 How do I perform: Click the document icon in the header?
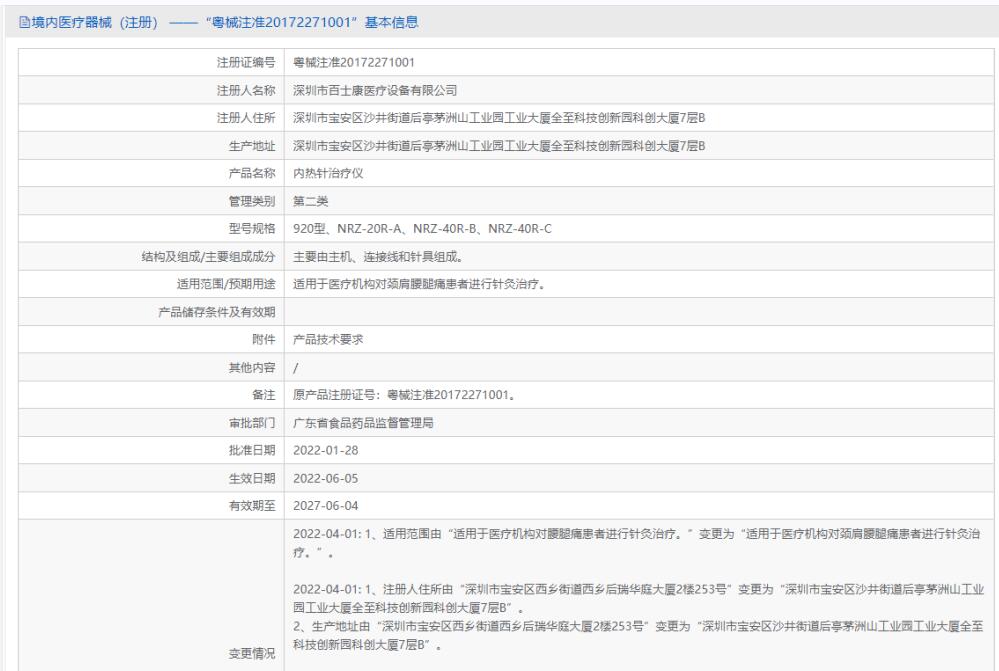[x=24, y=23]
